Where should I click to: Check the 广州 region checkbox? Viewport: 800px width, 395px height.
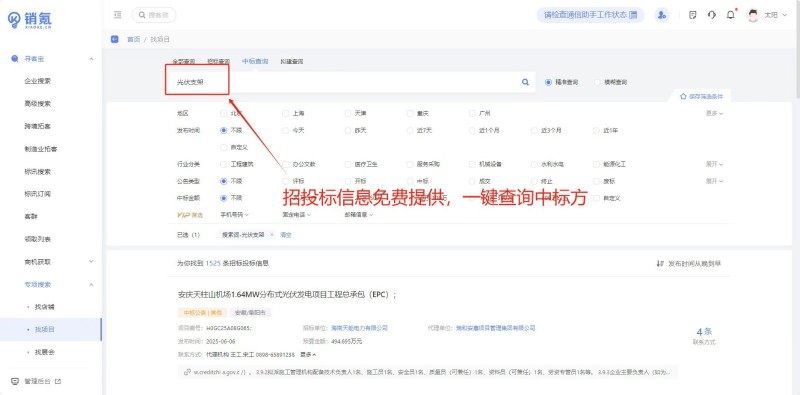pyautogui.click(x=472, y=113)
